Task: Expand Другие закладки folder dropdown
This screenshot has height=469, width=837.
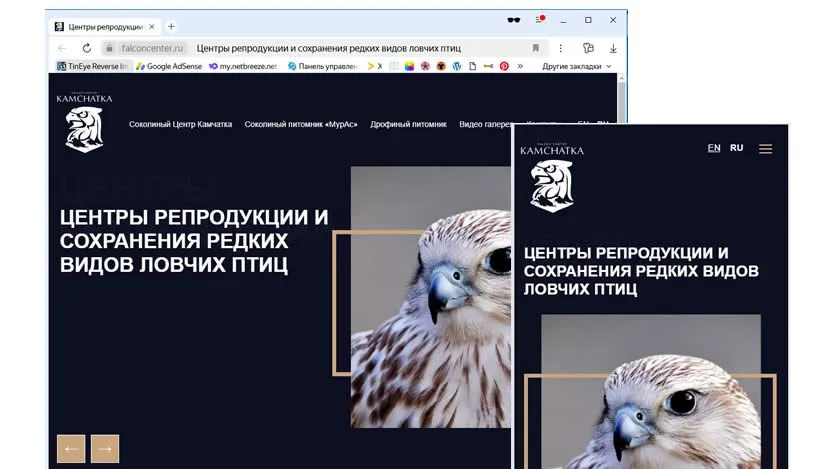Action: click(577, 66)
